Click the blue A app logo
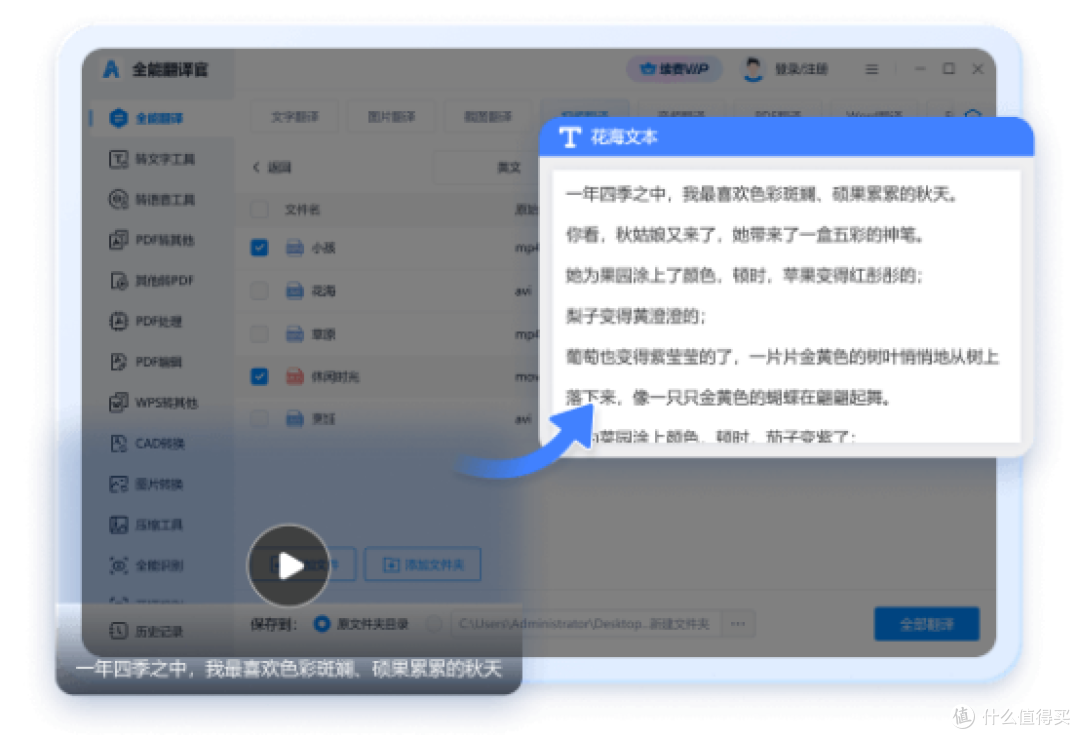Viewport: 1080px width, 739px height. 112,69
